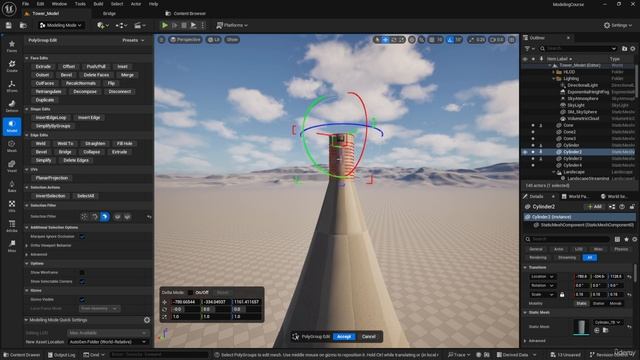Click the browse to asset icon under Static Mesh
This screenshot has height=360, width=640.
[x=606, y=330]
